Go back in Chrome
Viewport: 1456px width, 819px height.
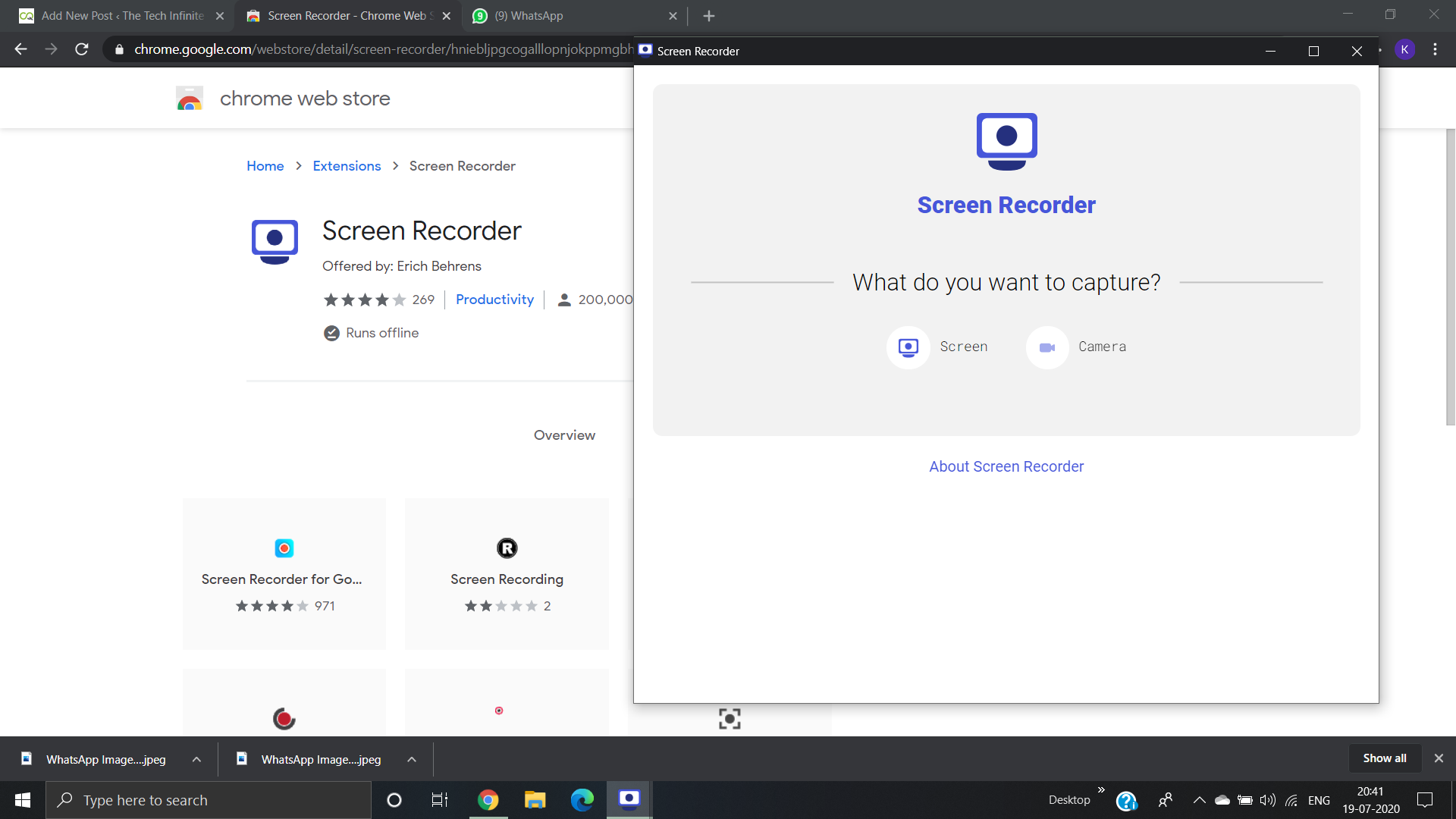[20, 49]
